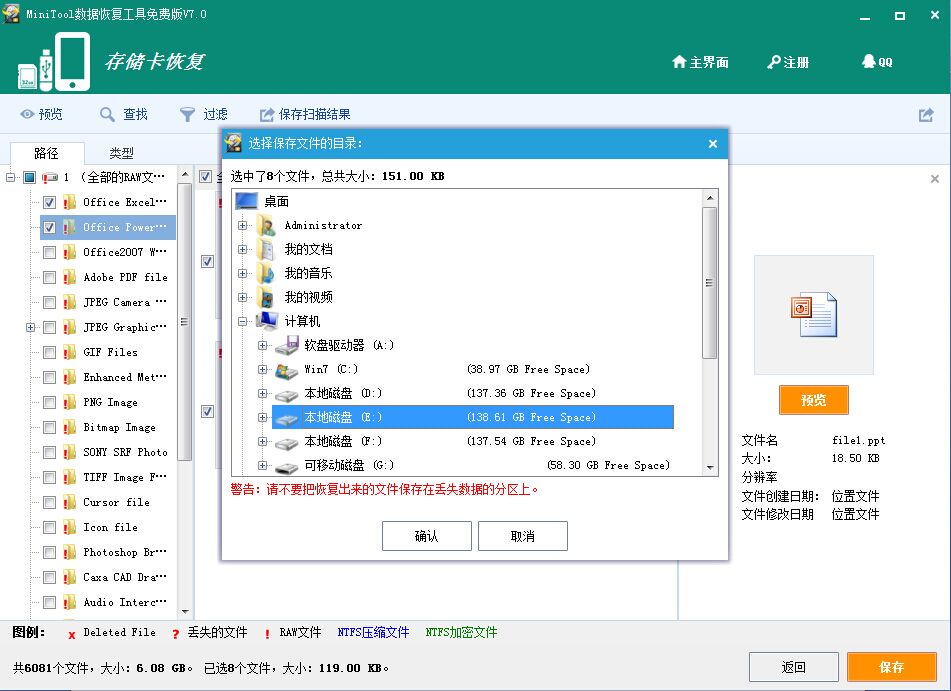
Task: Check the Office2007 W... checkbox
Action: tap(49, 252)
